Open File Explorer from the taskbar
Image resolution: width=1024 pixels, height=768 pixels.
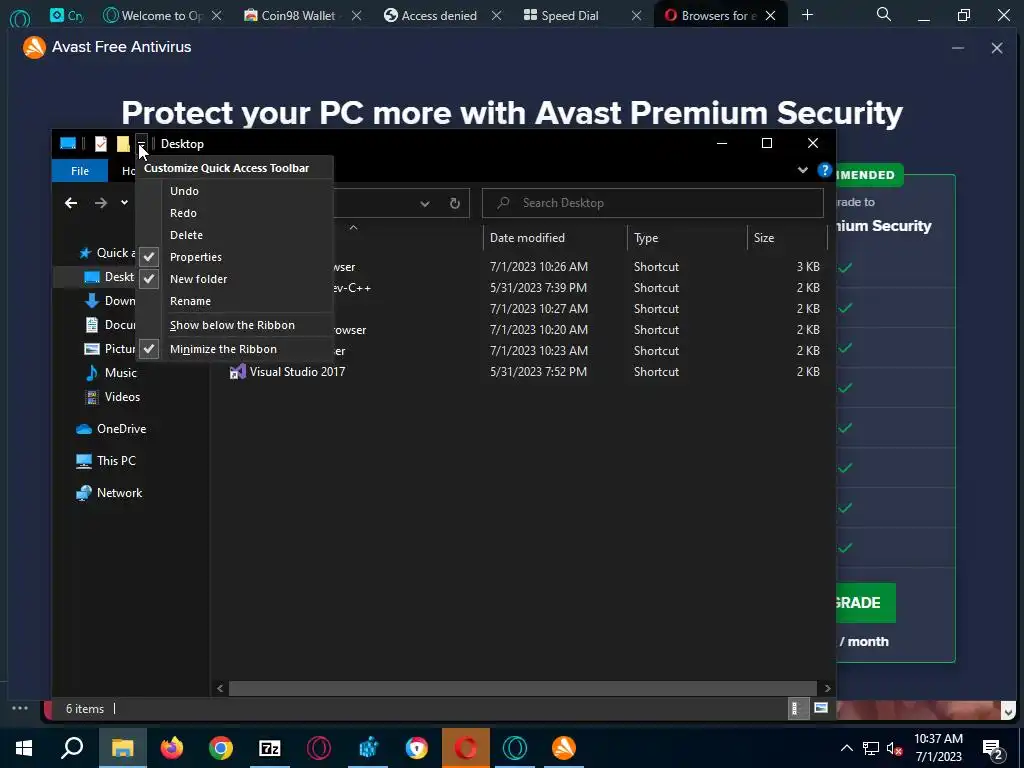tap(123, 748)
